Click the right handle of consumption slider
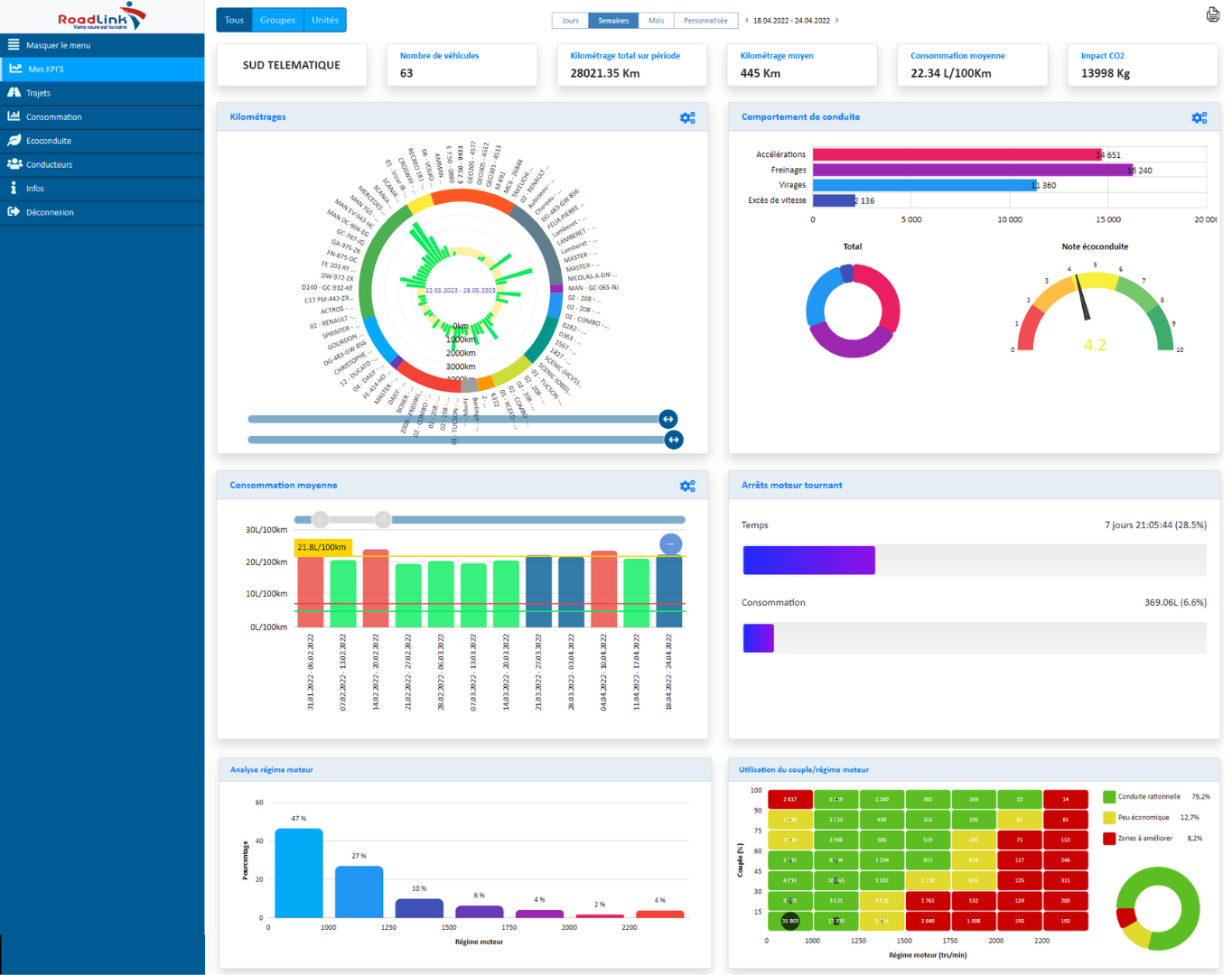This screenshot has width=1232, height=975. tap(383, 519)
